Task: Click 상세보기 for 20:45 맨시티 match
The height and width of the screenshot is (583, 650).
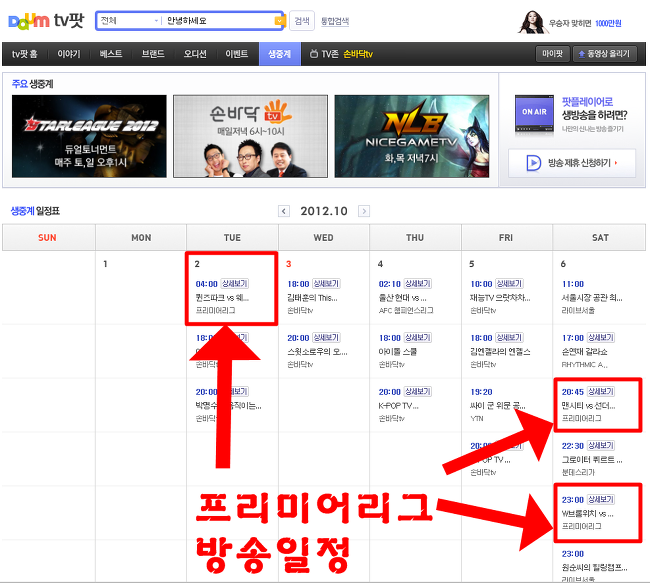Action: [601, 391]
